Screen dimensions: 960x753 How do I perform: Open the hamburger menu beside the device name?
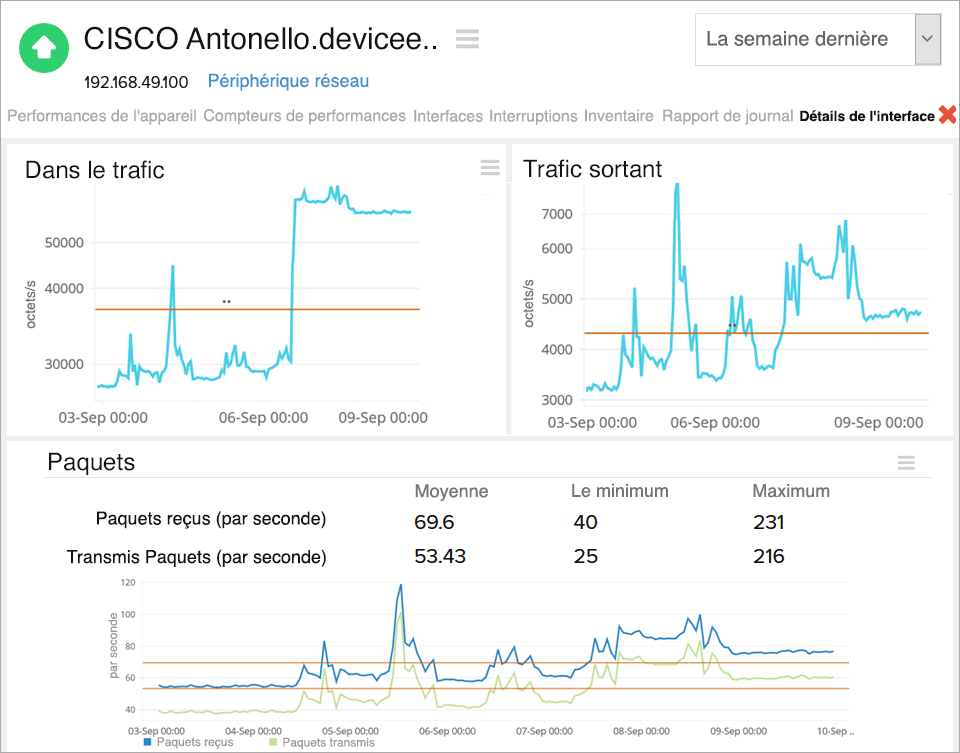coord(466,38)
